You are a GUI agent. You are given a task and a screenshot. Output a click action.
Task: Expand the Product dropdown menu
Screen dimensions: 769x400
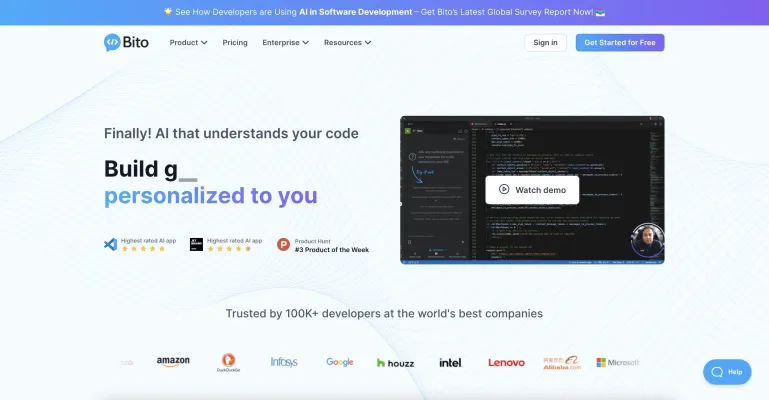click(188, 43)
